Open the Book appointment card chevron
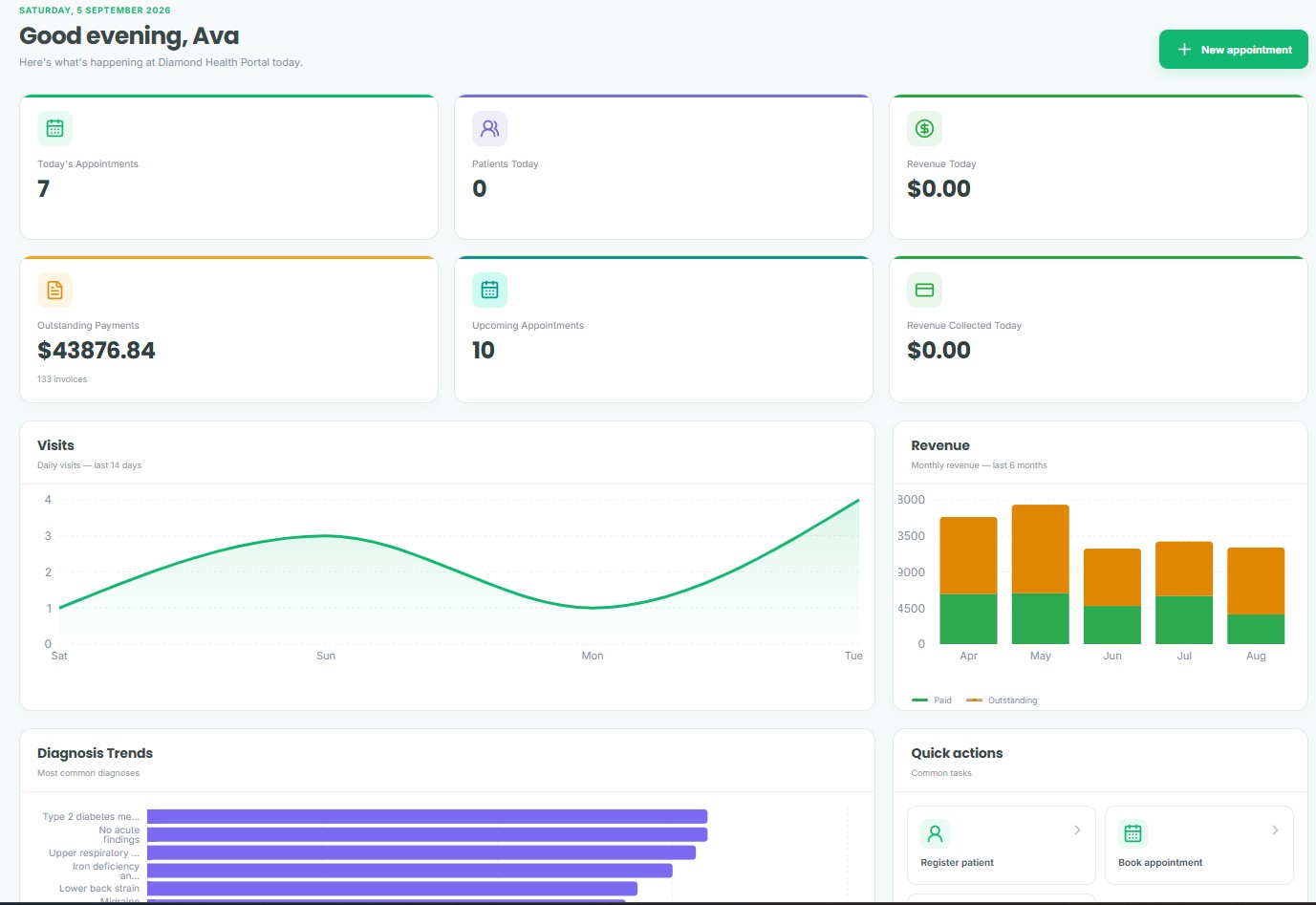 pyautogui.click(x=1275, y=830)
